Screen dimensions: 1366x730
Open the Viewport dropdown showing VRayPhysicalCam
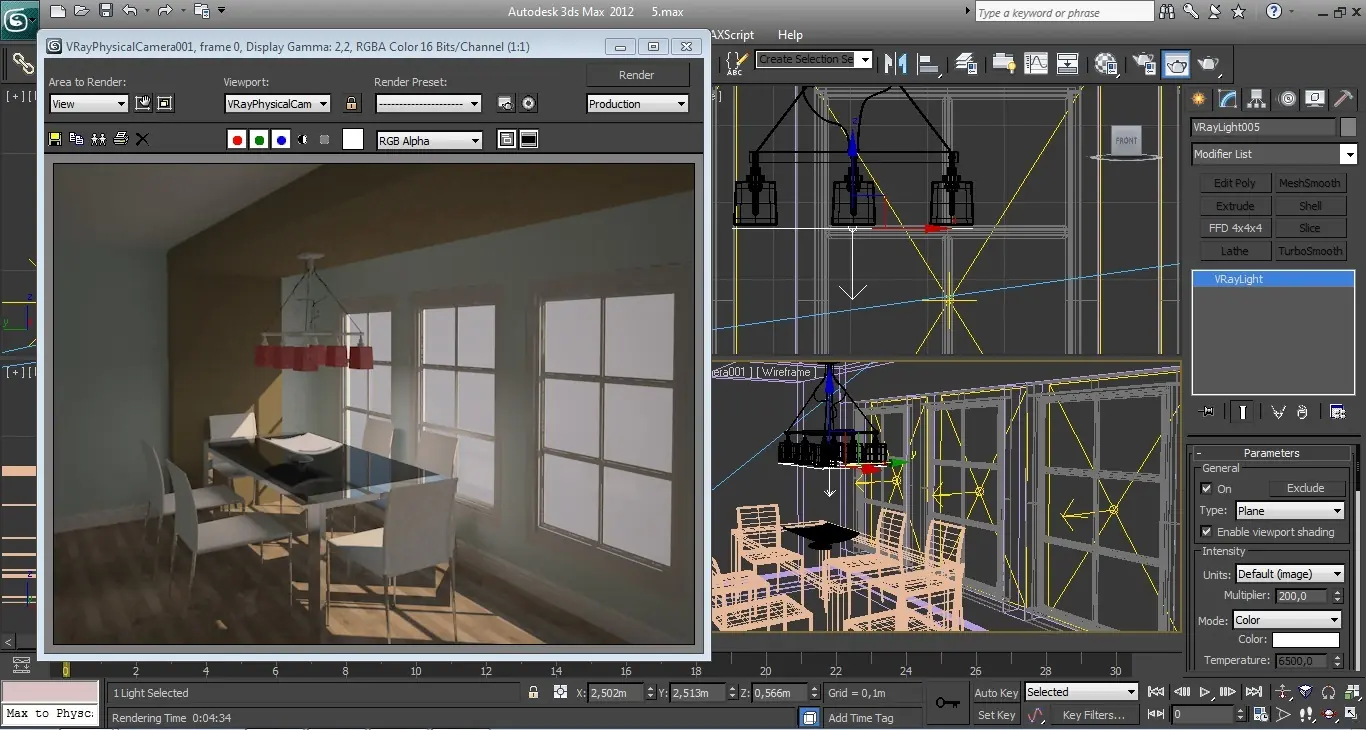click(x=277, y=103)
